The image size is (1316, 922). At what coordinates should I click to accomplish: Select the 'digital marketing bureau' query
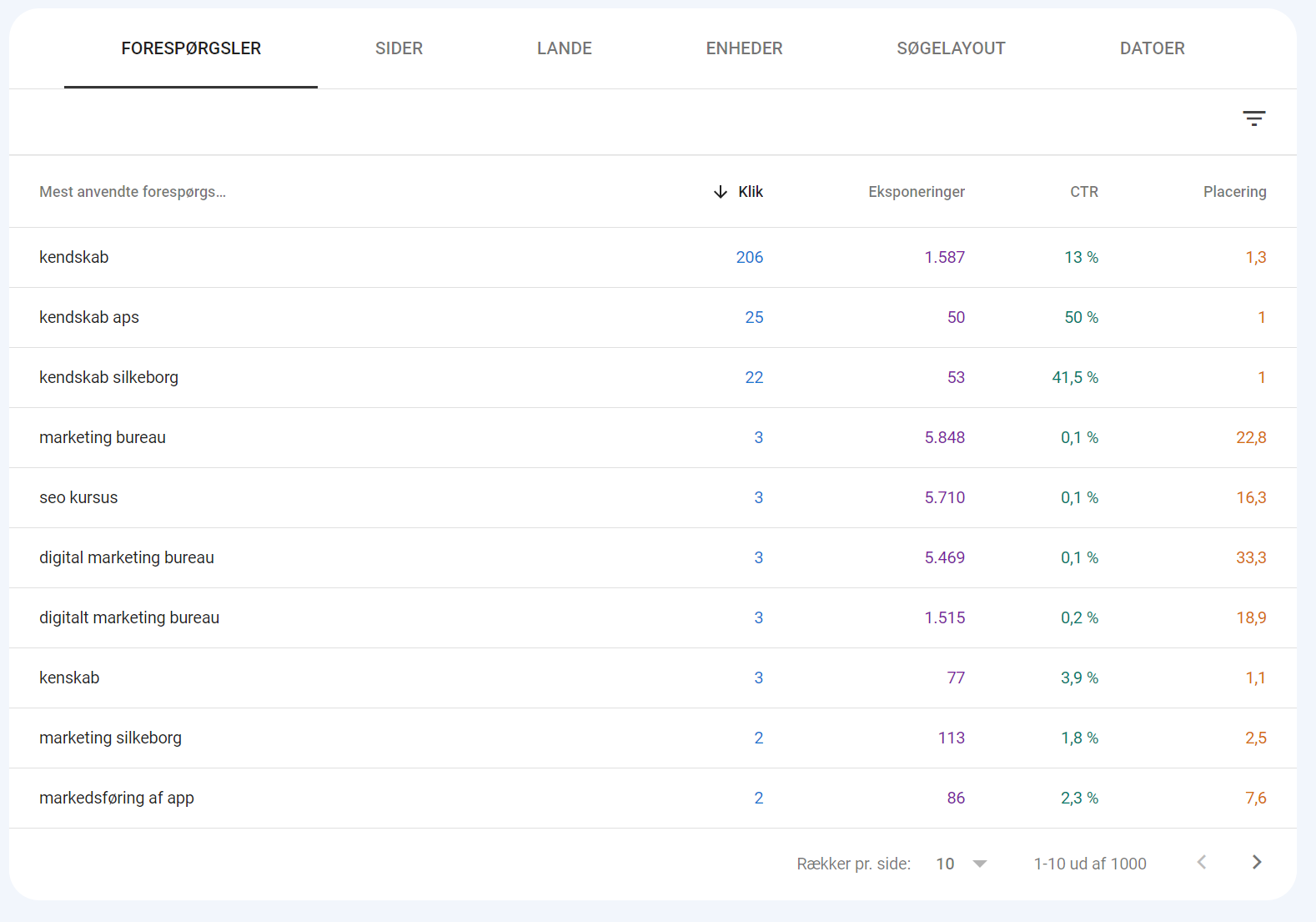[x=127, y=558]
